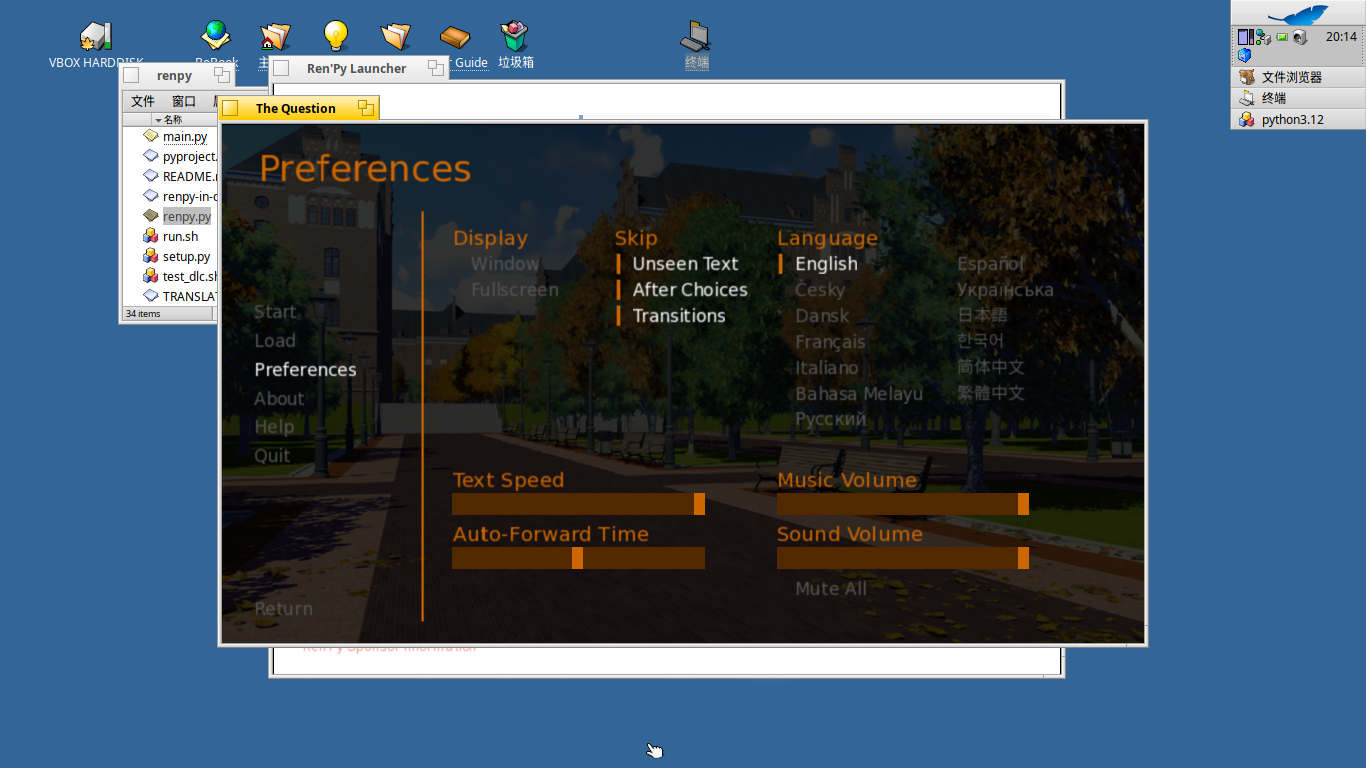Click the Mute All button
Image resolution: width=1366 pixels, height=768 pixels.
point(830,589)
